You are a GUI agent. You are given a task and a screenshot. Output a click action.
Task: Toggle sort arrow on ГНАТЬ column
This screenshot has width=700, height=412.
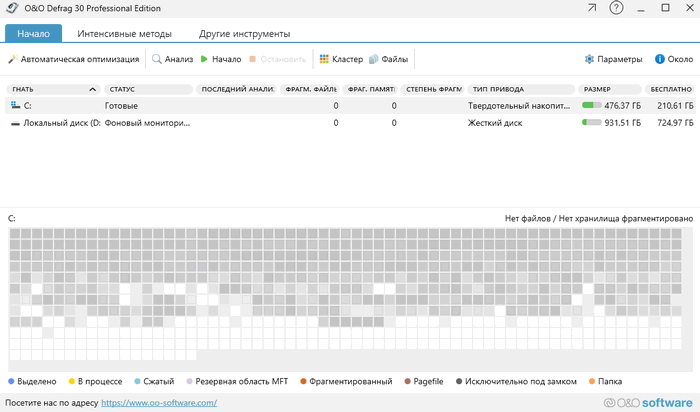[92, 89]
